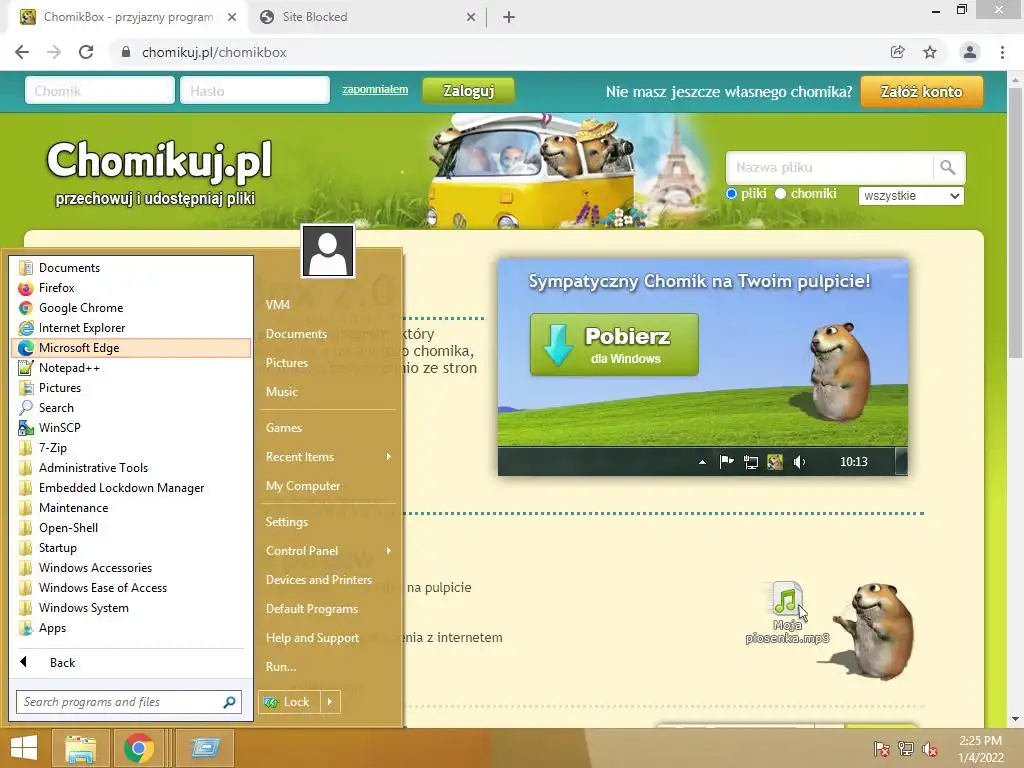Screen dimensions: 1024x768
Task: Click the page's vertical scrollbar
Action: 1015,222
